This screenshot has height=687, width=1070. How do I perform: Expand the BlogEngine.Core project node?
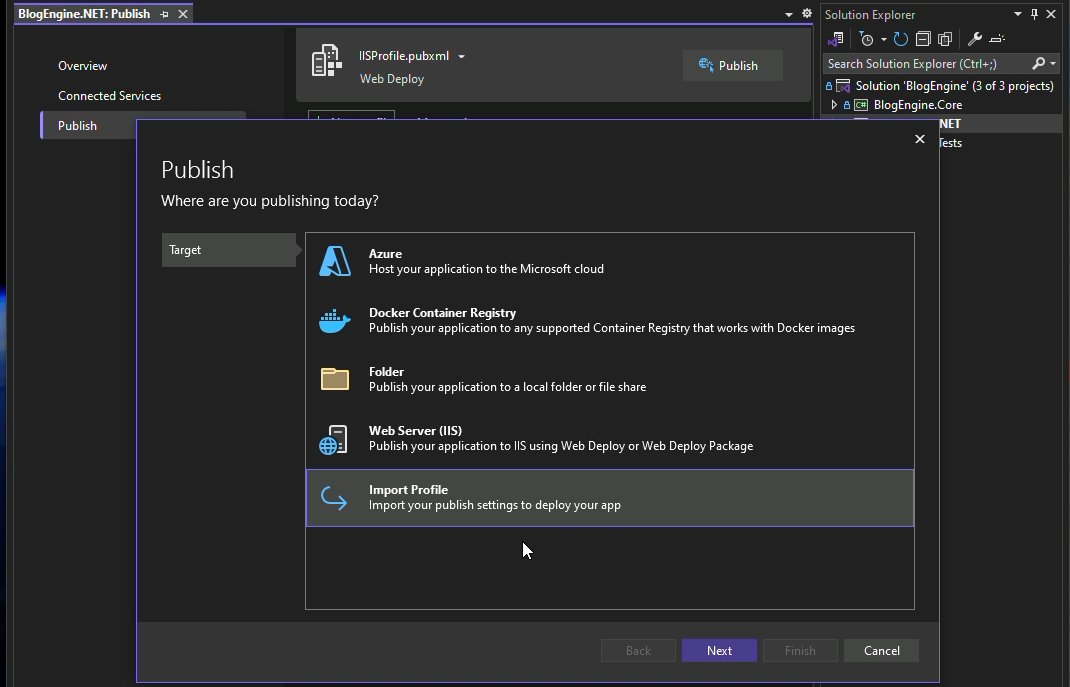pyautogui.click(x=834, y=105)
